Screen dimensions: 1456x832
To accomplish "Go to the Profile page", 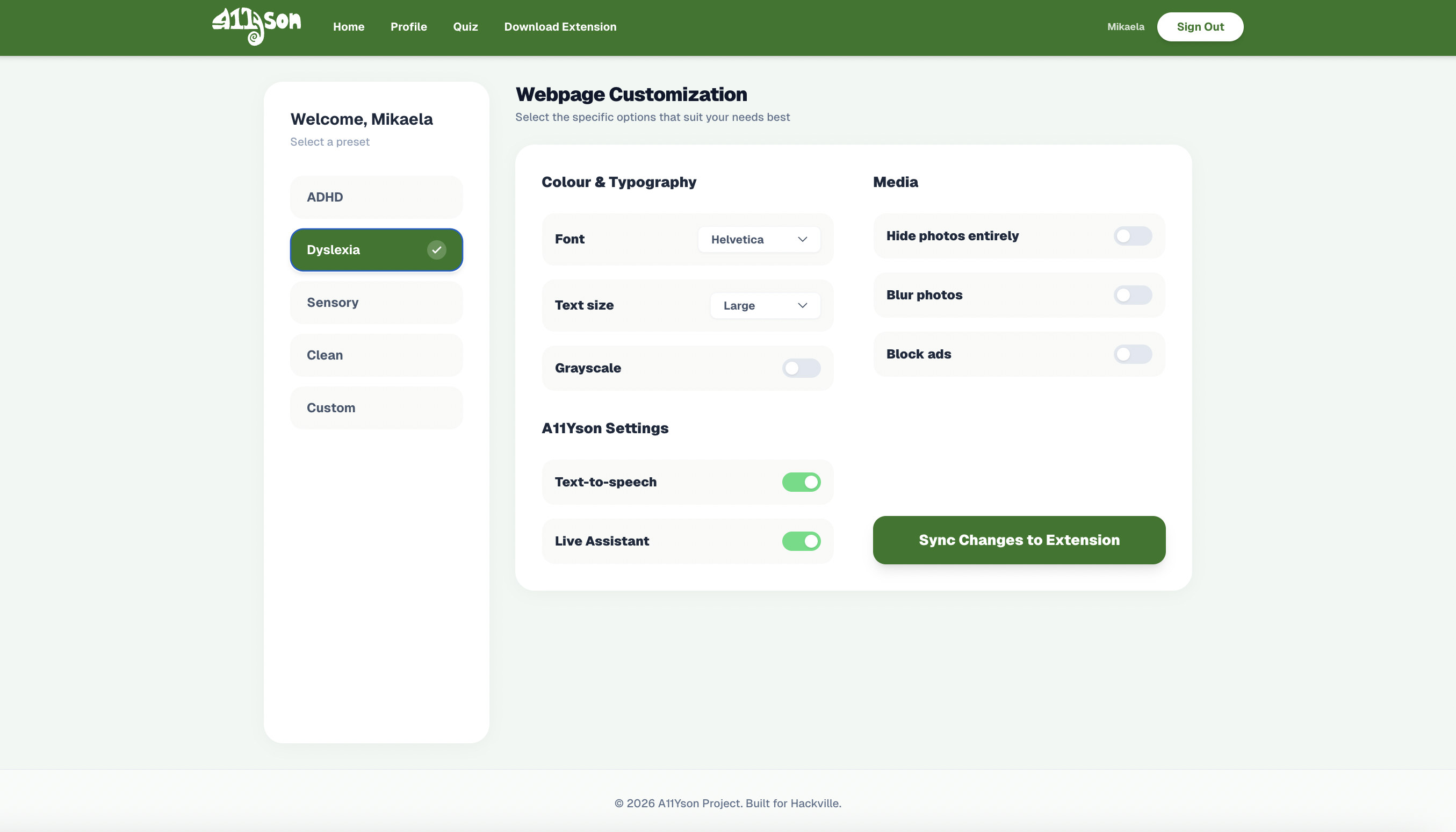I will click(408, 27).
